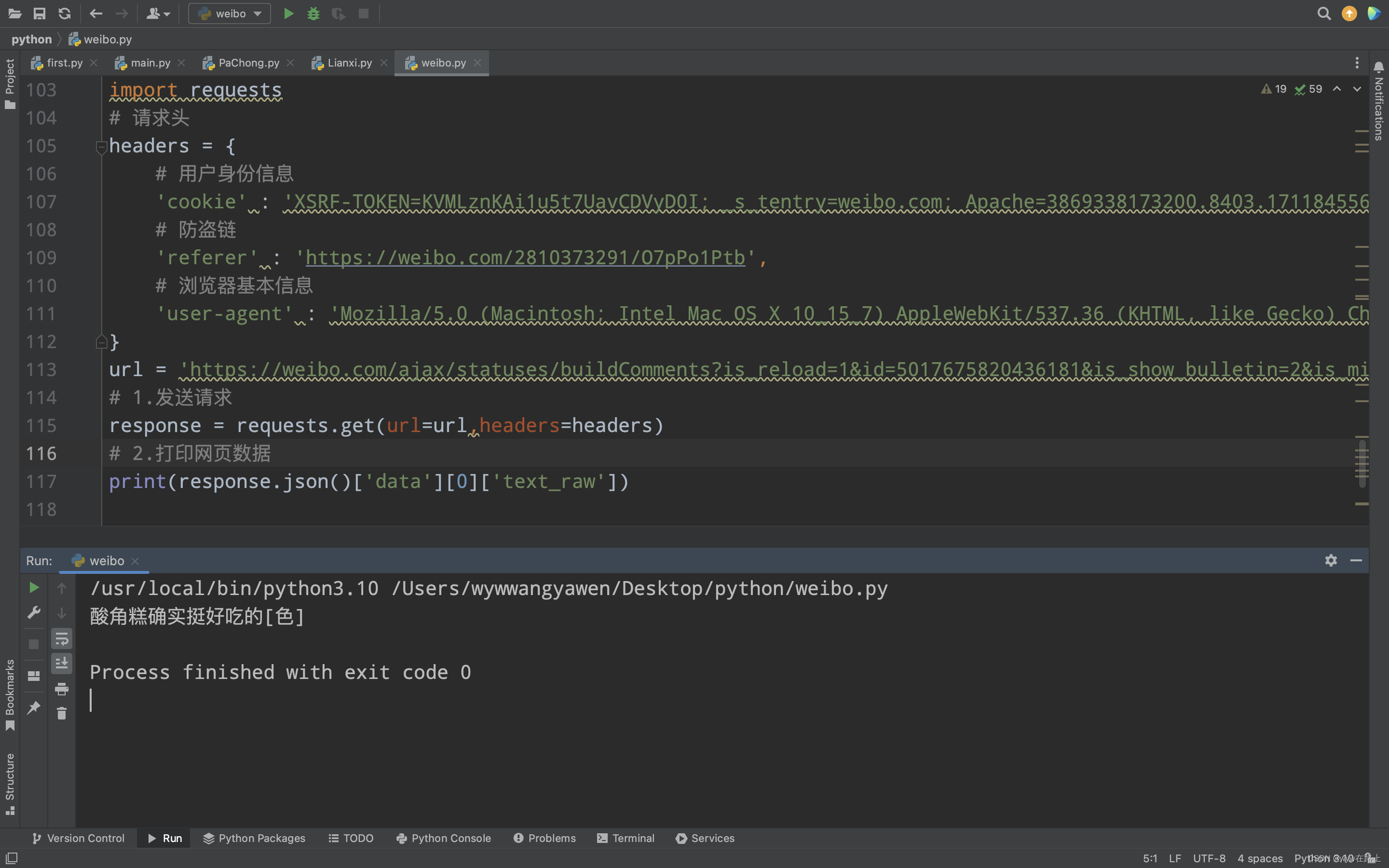Open the user account dropdown icon

point(158,13)
